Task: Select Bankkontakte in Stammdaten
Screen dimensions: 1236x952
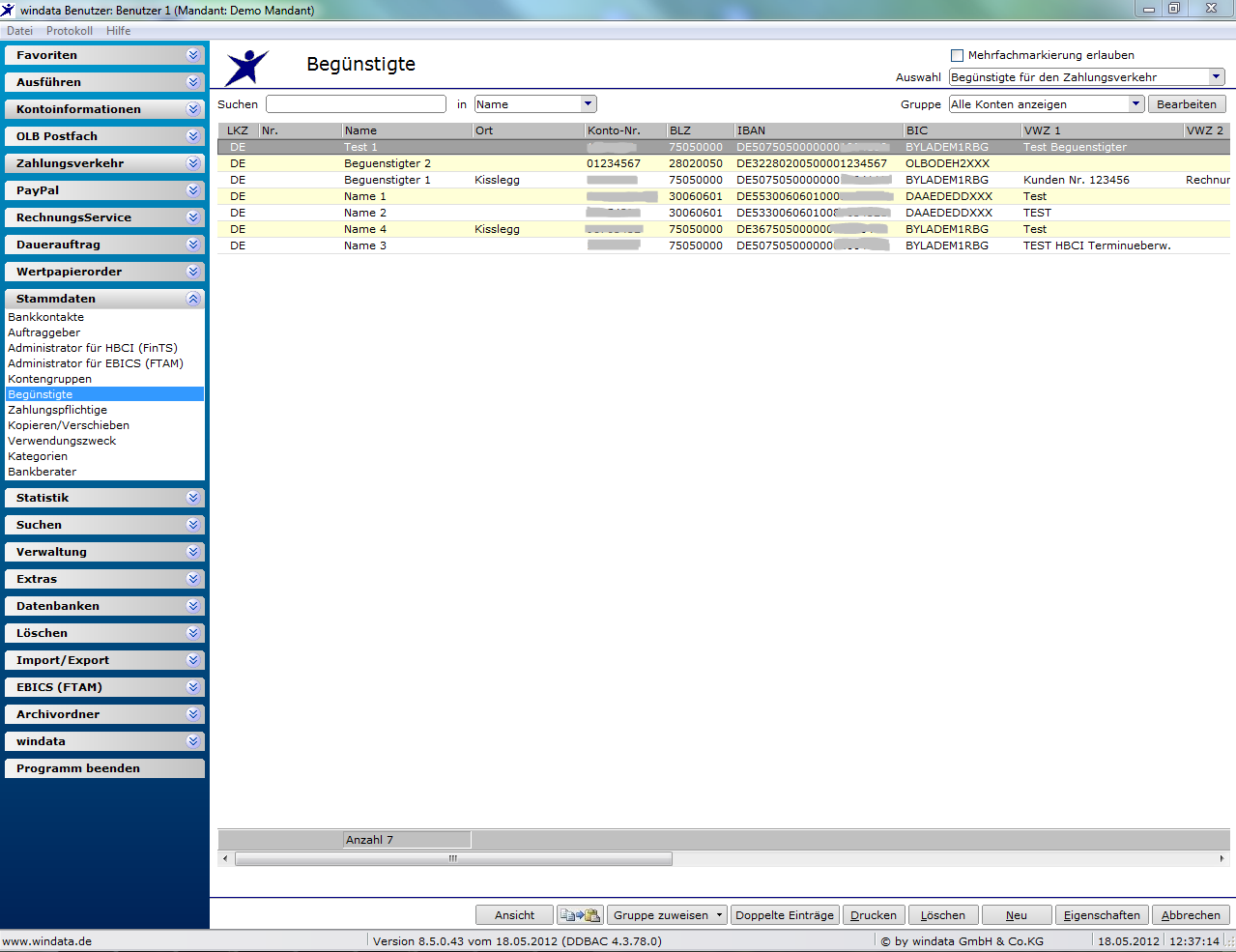Action: [46, 317]
